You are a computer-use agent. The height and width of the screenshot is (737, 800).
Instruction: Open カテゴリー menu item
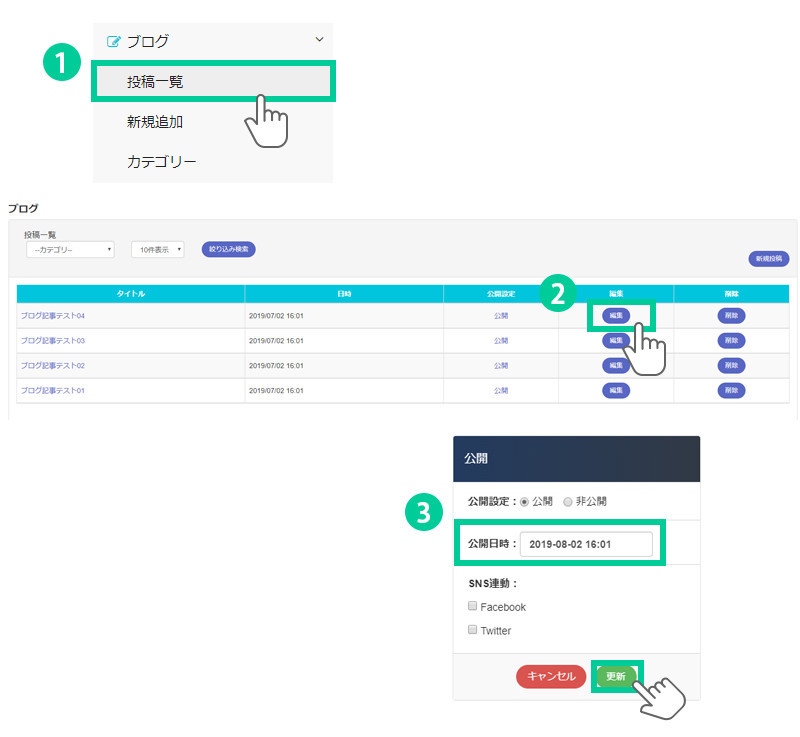click(161, 161)
